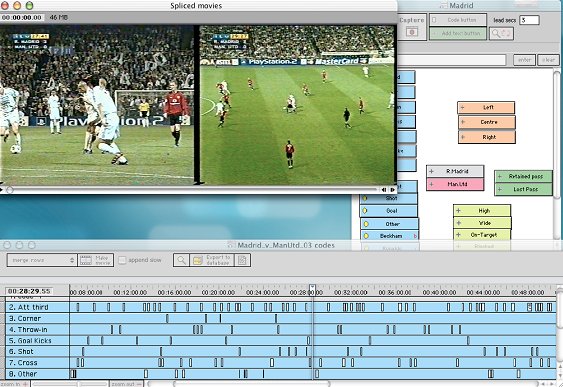Expand the R.Madrid label plus marker
The image size is (563, 387).
(x=432, y=171)
